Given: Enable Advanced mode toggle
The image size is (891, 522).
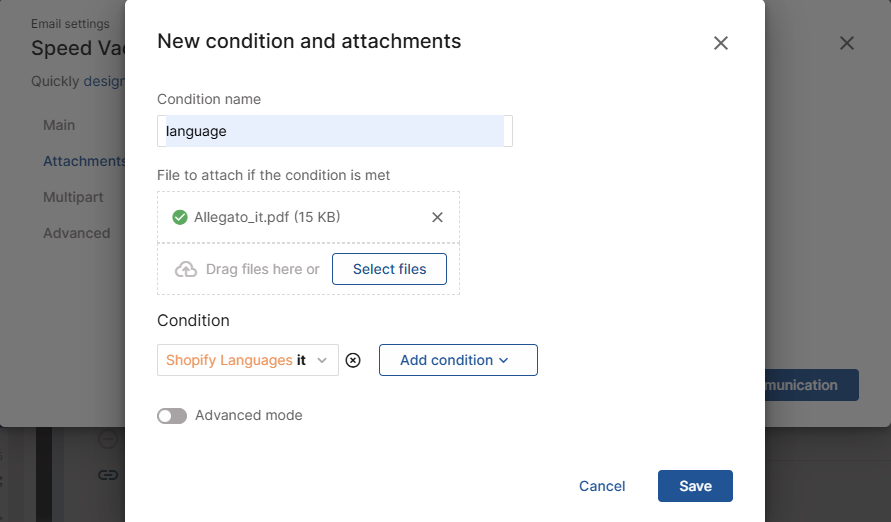Looking at the screenshot, I should 172,415.
